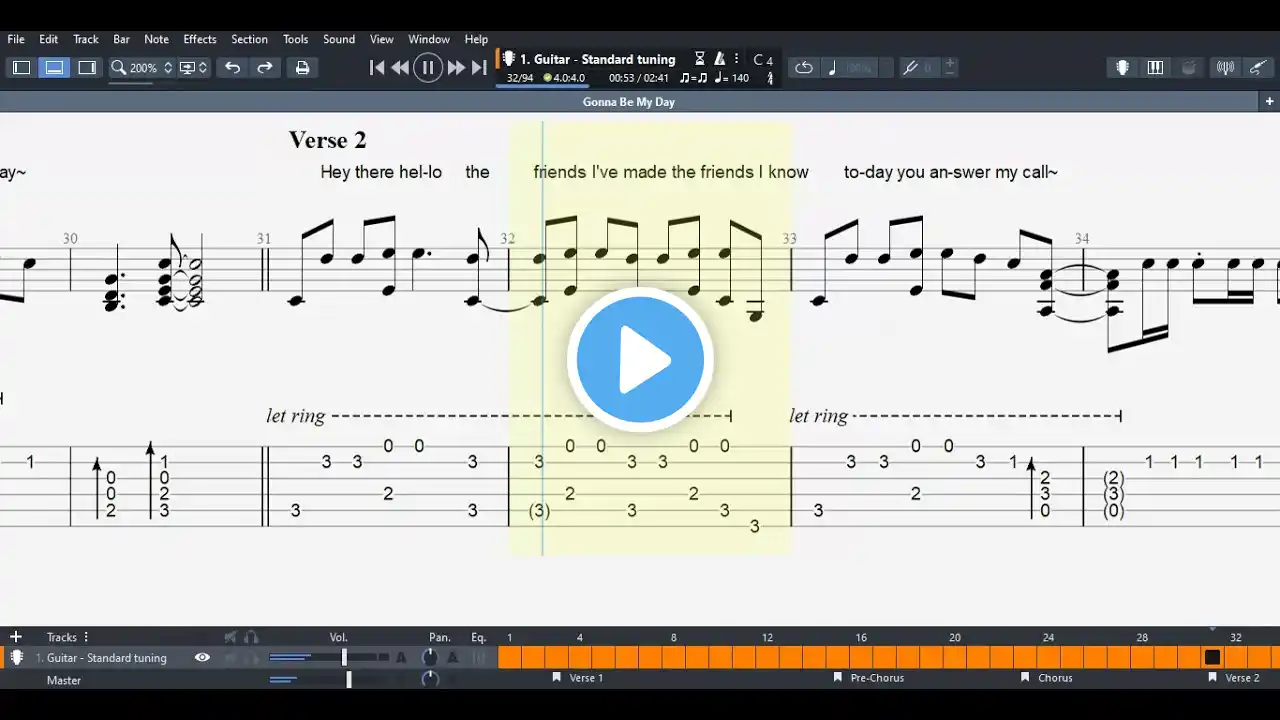Image resolution: width=1280 pixels, height=720 pixels.
Task: Show the piano keyboard view
Action: [x=1155, y=68]
